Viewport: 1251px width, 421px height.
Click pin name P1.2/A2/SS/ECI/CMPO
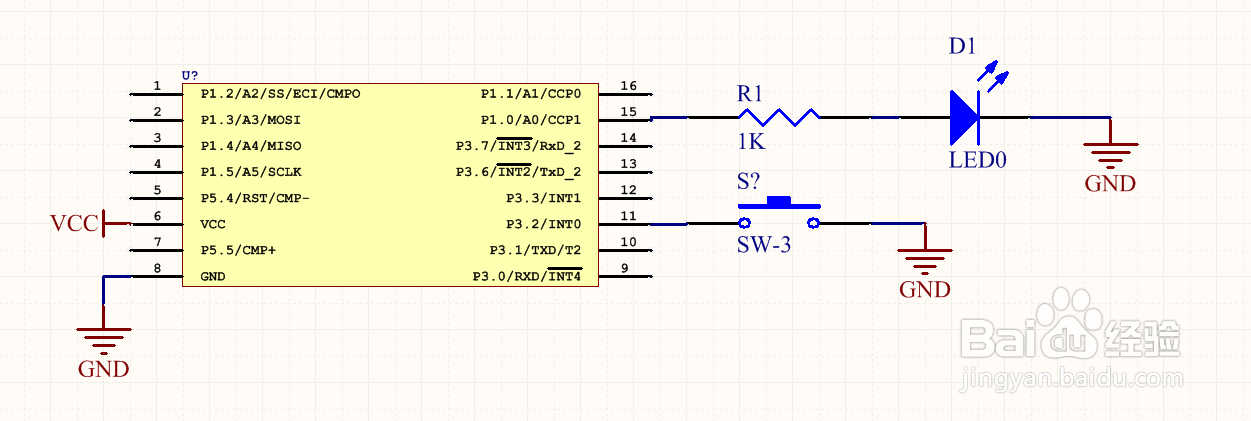coord(280,93)
